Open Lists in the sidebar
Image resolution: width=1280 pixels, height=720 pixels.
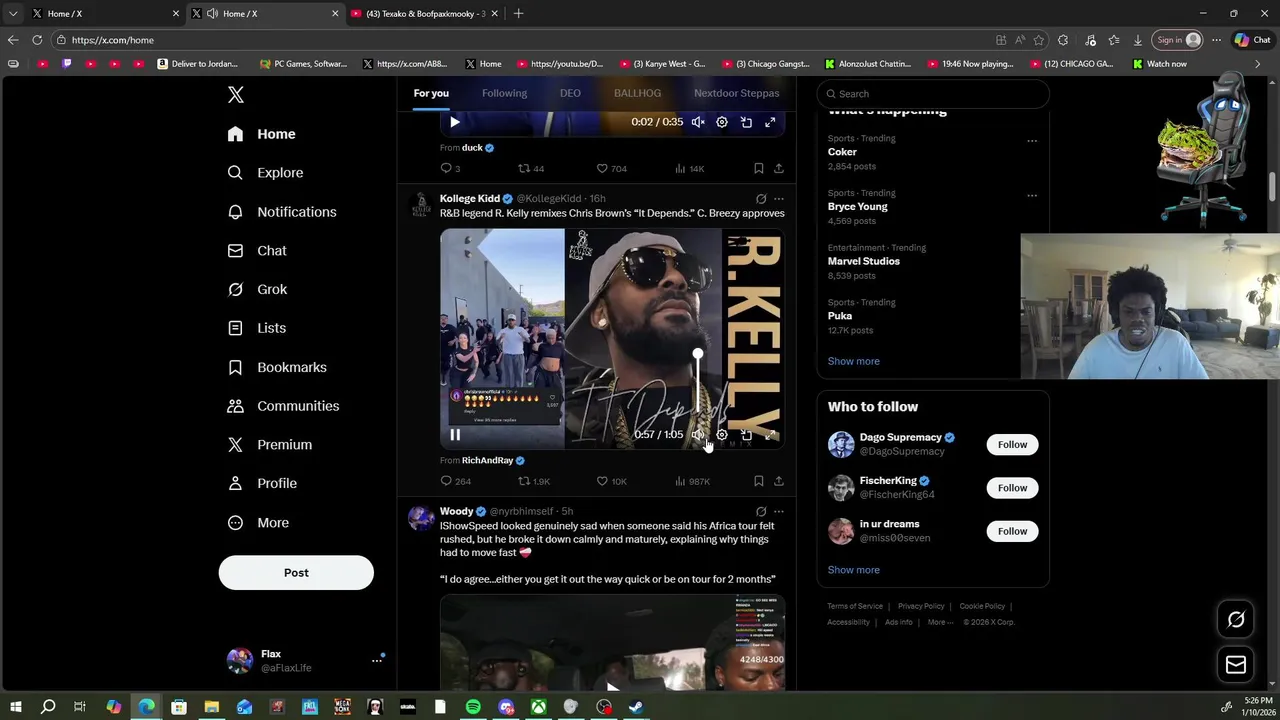coord(256,328)
